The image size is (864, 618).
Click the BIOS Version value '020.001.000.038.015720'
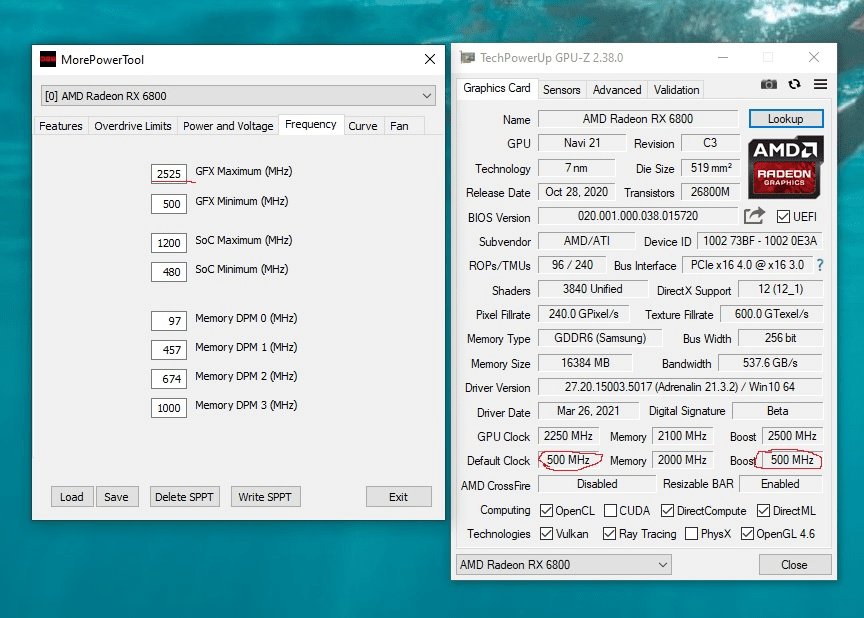(638, 216)
